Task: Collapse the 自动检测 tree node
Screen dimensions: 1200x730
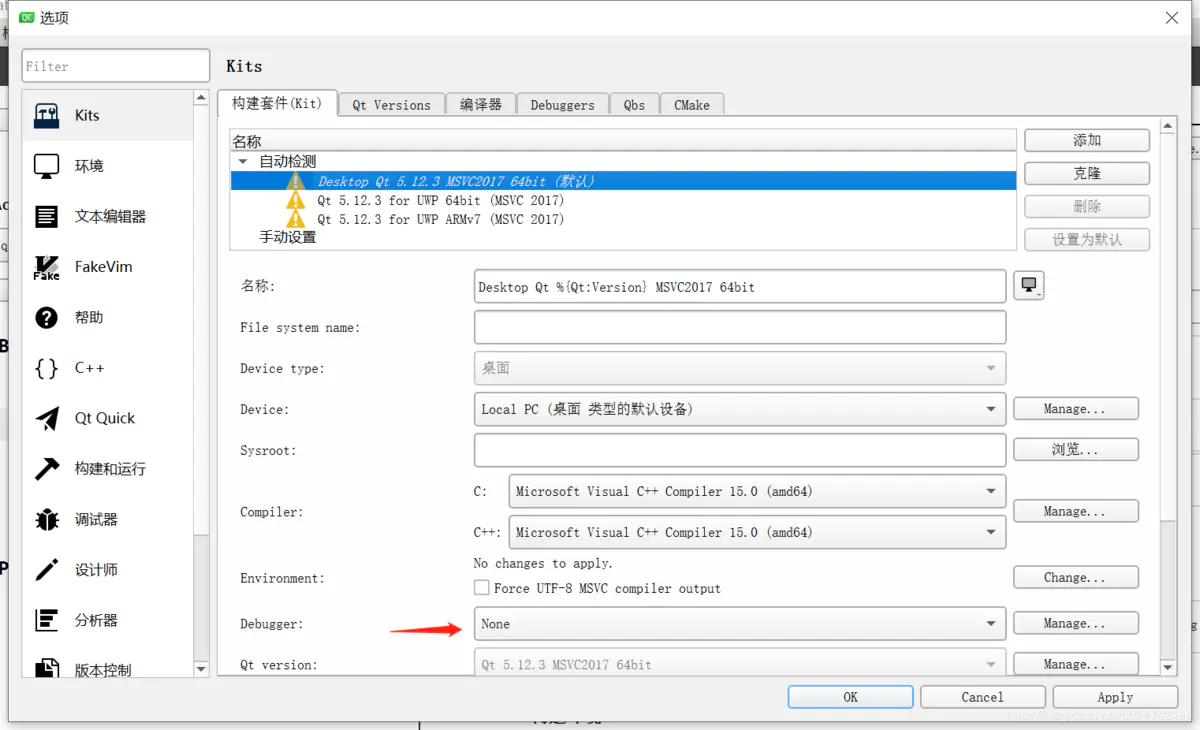Action: [242, 161]
